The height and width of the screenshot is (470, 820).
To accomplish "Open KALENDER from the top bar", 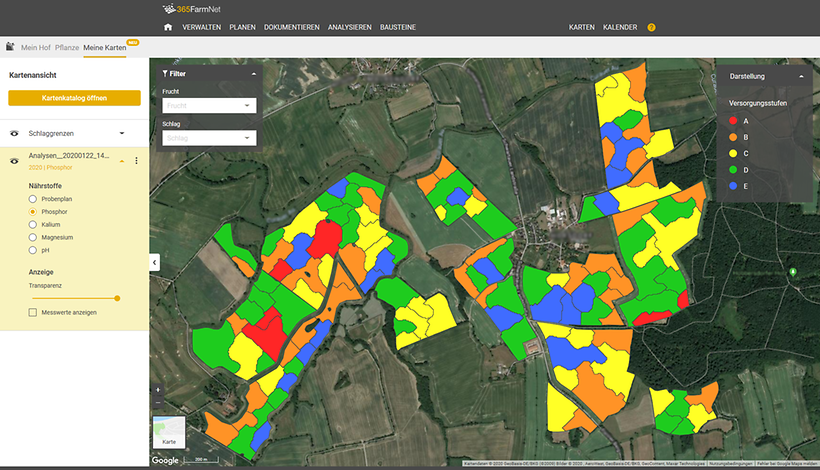I will tap(620, 27).
